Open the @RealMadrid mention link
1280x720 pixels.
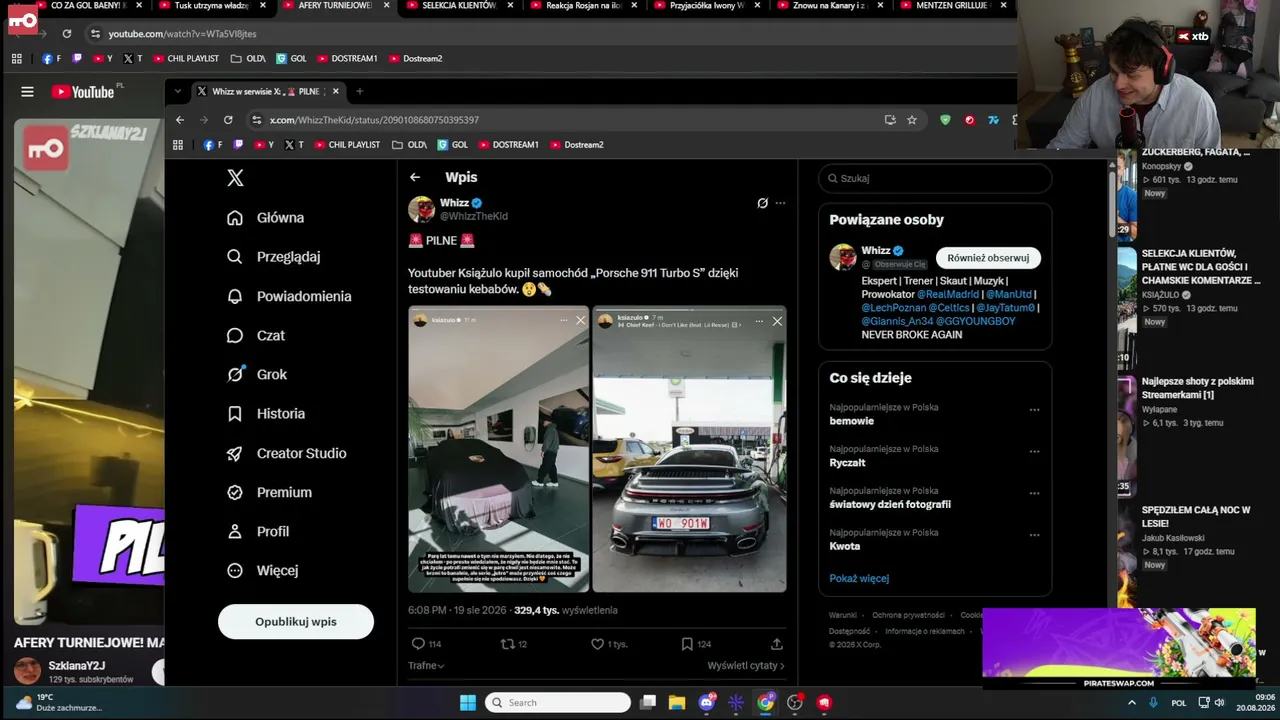[948, 295]
